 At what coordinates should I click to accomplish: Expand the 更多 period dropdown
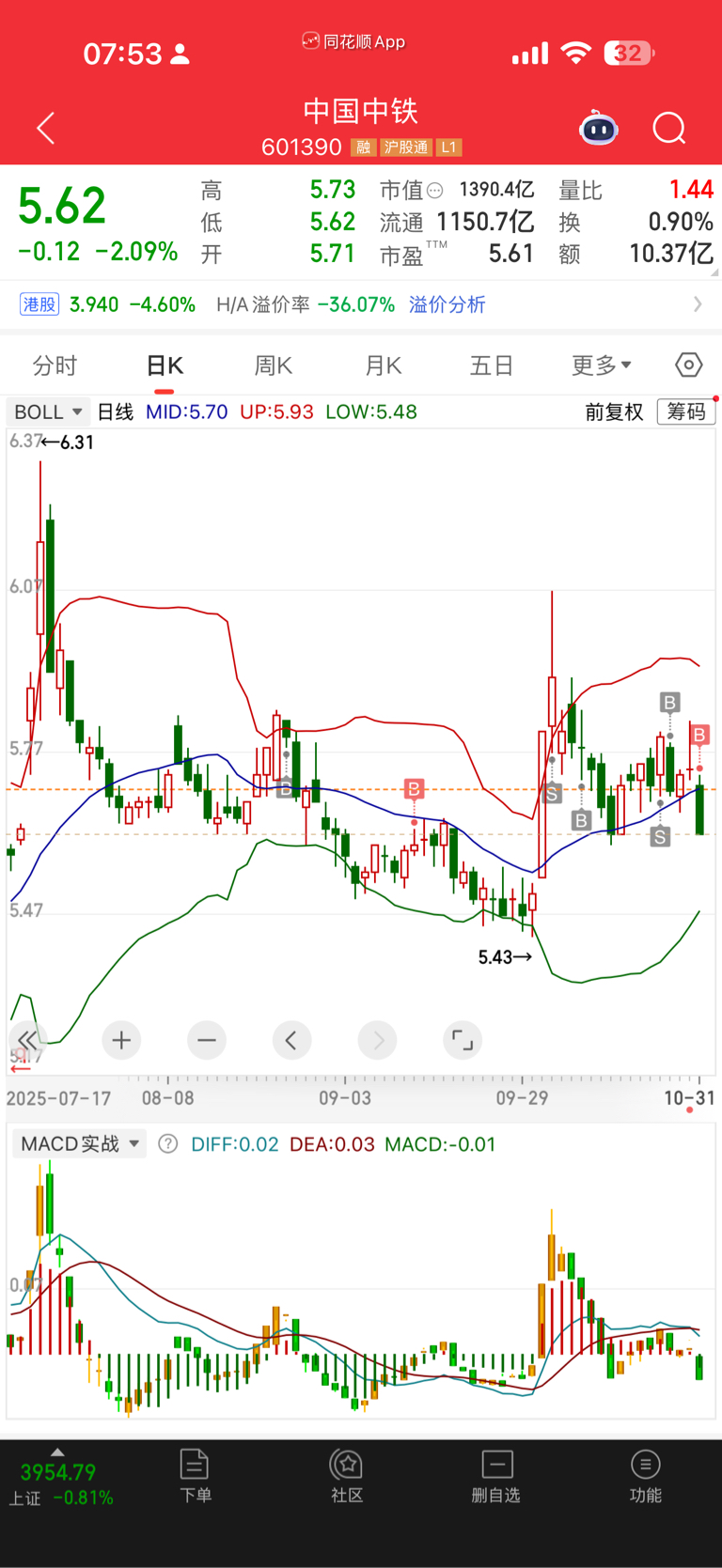pyautogui.click(x=602, y=365)
